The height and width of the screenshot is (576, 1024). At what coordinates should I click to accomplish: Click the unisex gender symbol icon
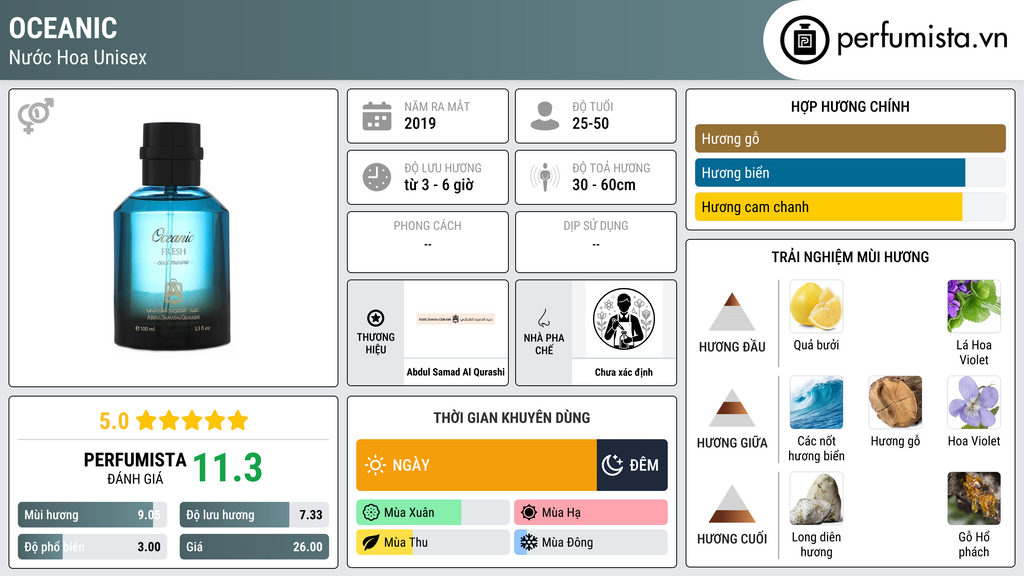click(x=36, y=116)
